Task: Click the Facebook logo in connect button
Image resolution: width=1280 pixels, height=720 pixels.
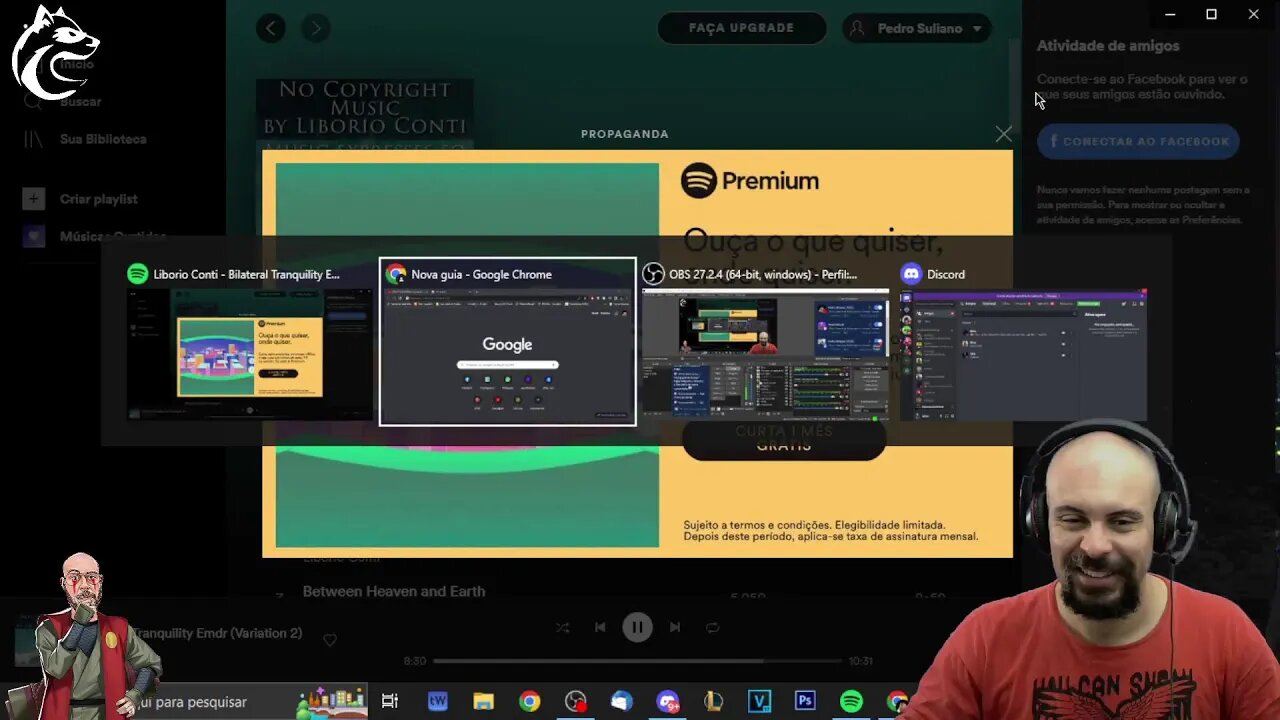Action: (1054, 142)
